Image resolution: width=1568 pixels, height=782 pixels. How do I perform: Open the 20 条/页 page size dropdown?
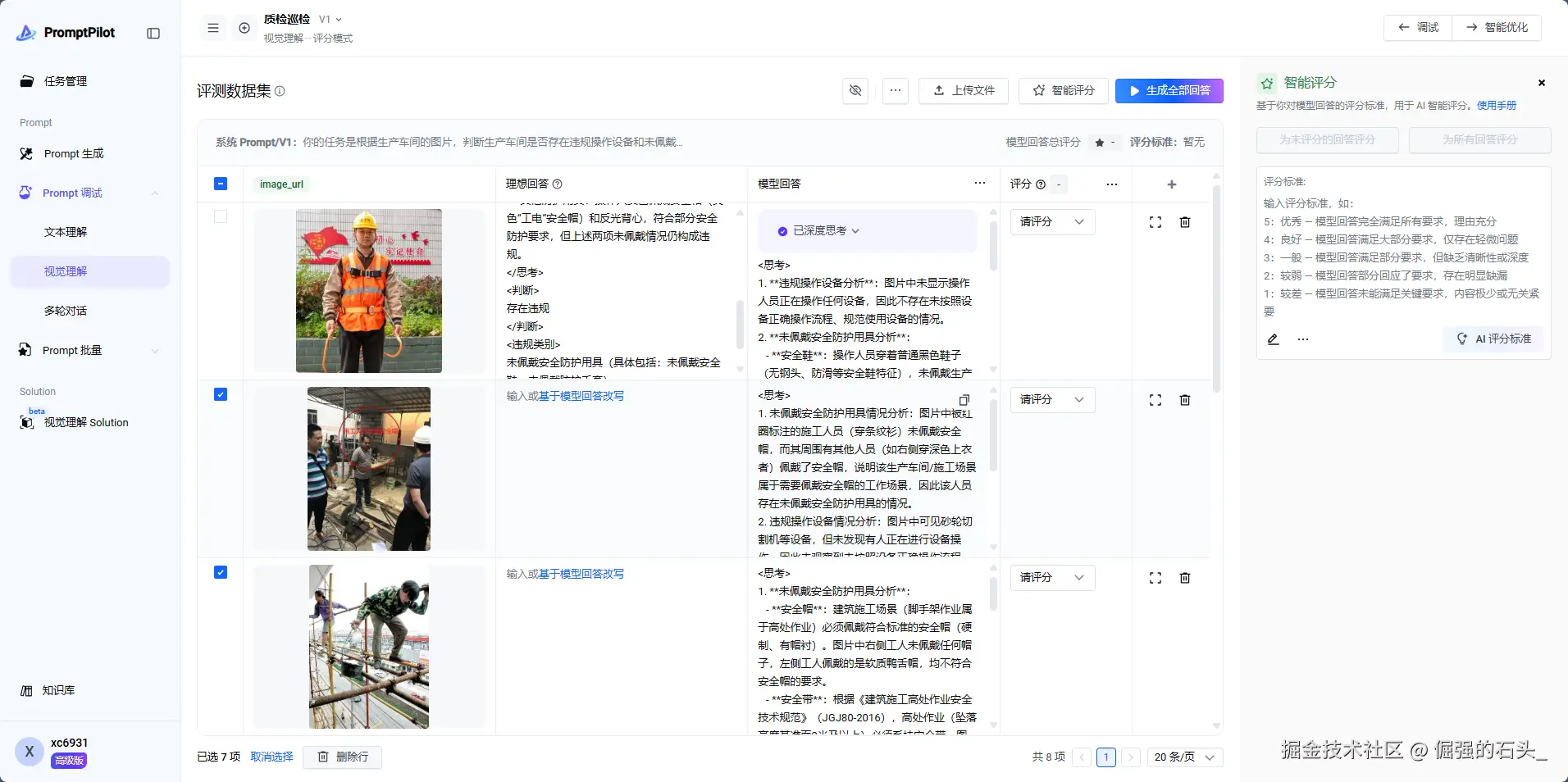[1185, 757]
